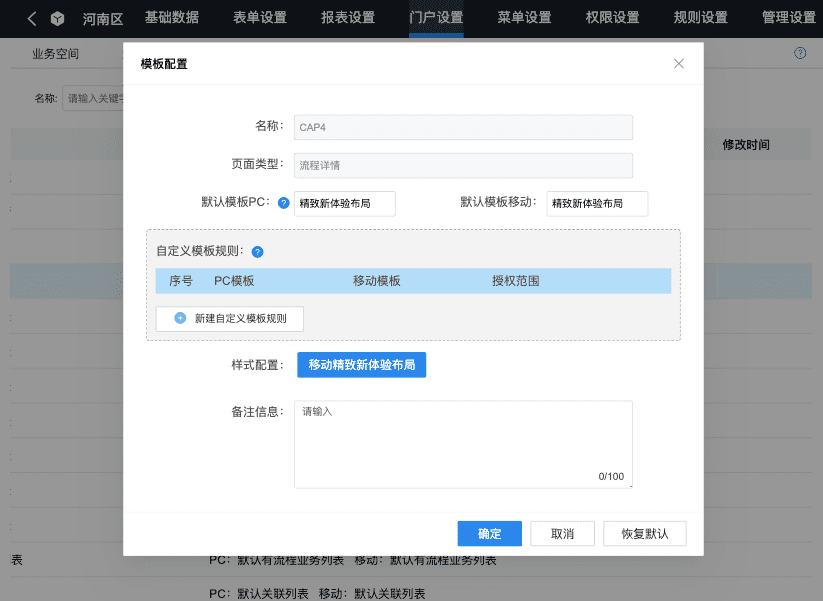Click the 移动精致新体验布局 style button
The image size is (823, 601).
(x=362, y=365)
